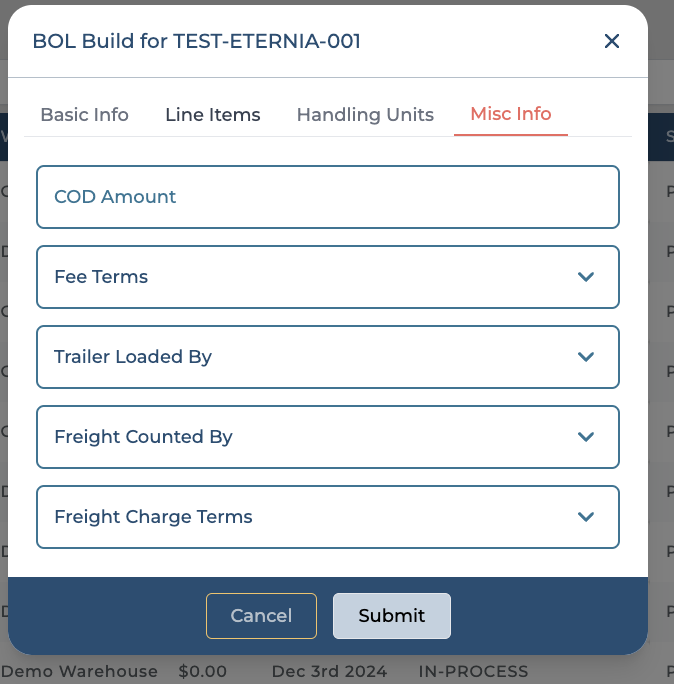Select the Misc Info tab

(511, 114)
